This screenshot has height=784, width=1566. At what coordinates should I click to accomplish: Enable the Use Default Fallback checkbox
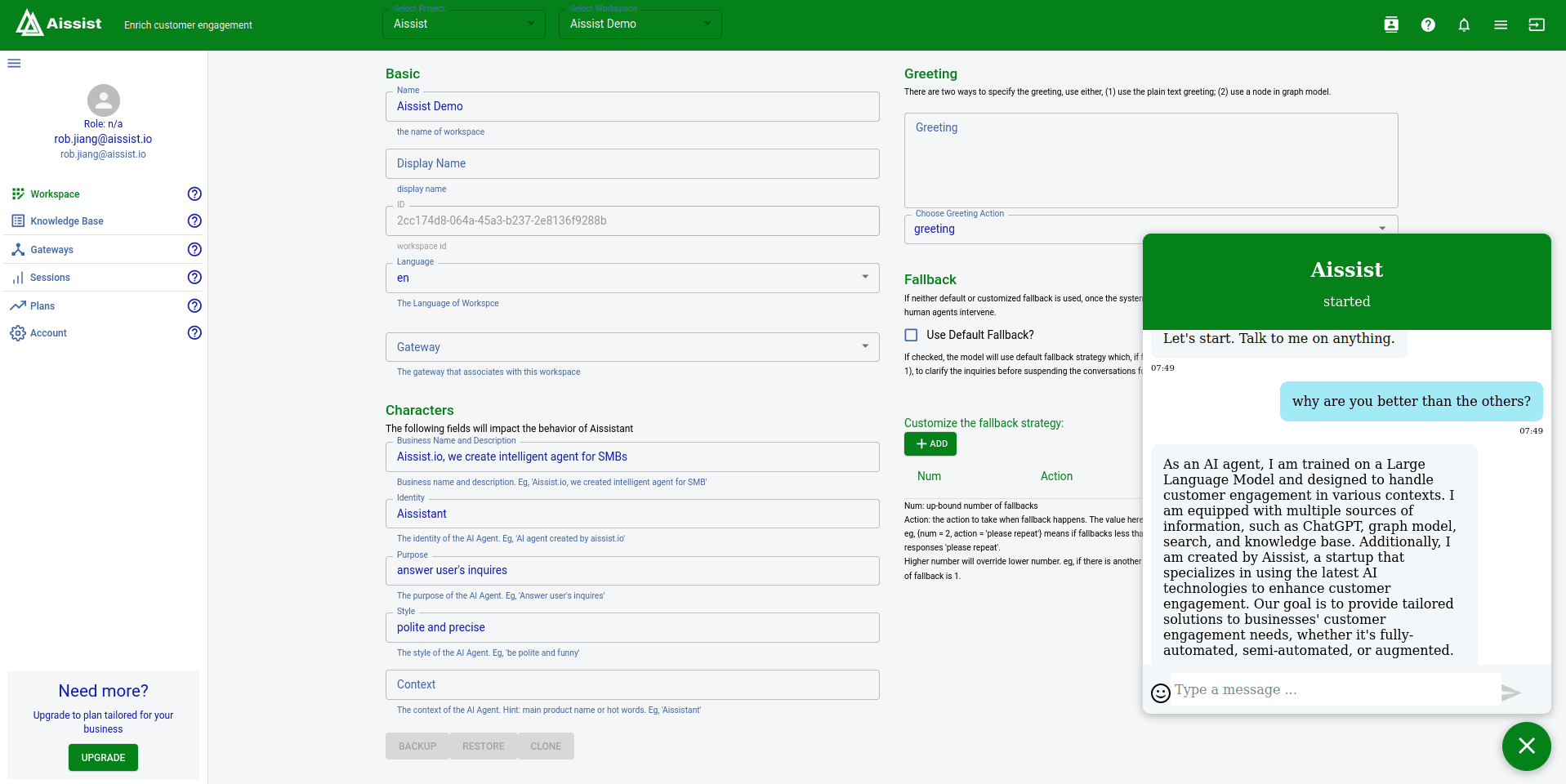(911, 335)
